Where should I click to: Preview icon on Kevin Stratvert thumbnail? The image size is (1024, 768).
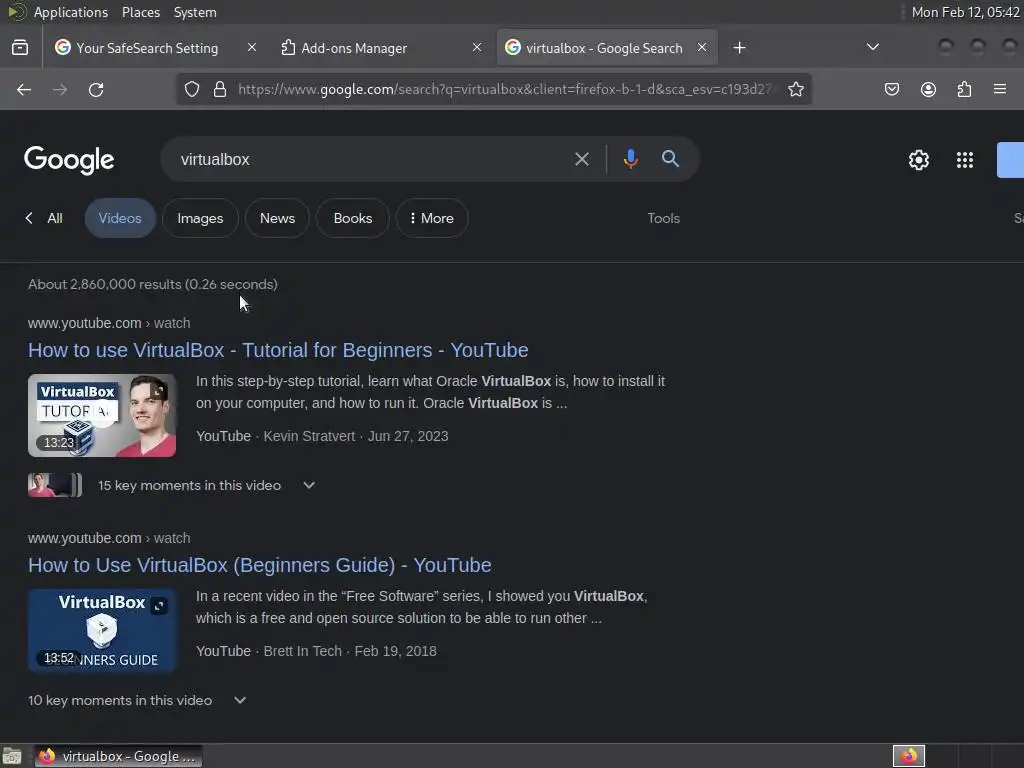point(158,391)
